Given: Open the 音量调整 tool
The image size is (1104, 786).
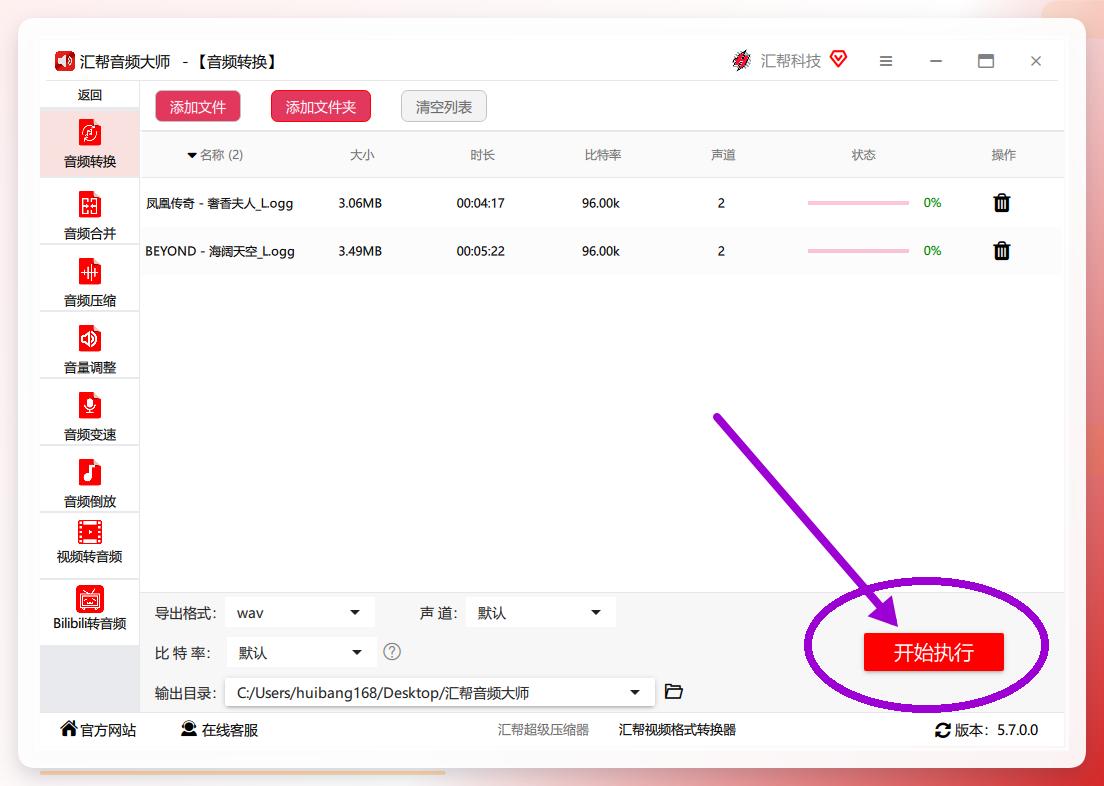Looking at the screenshot, I should click(90, 349).
